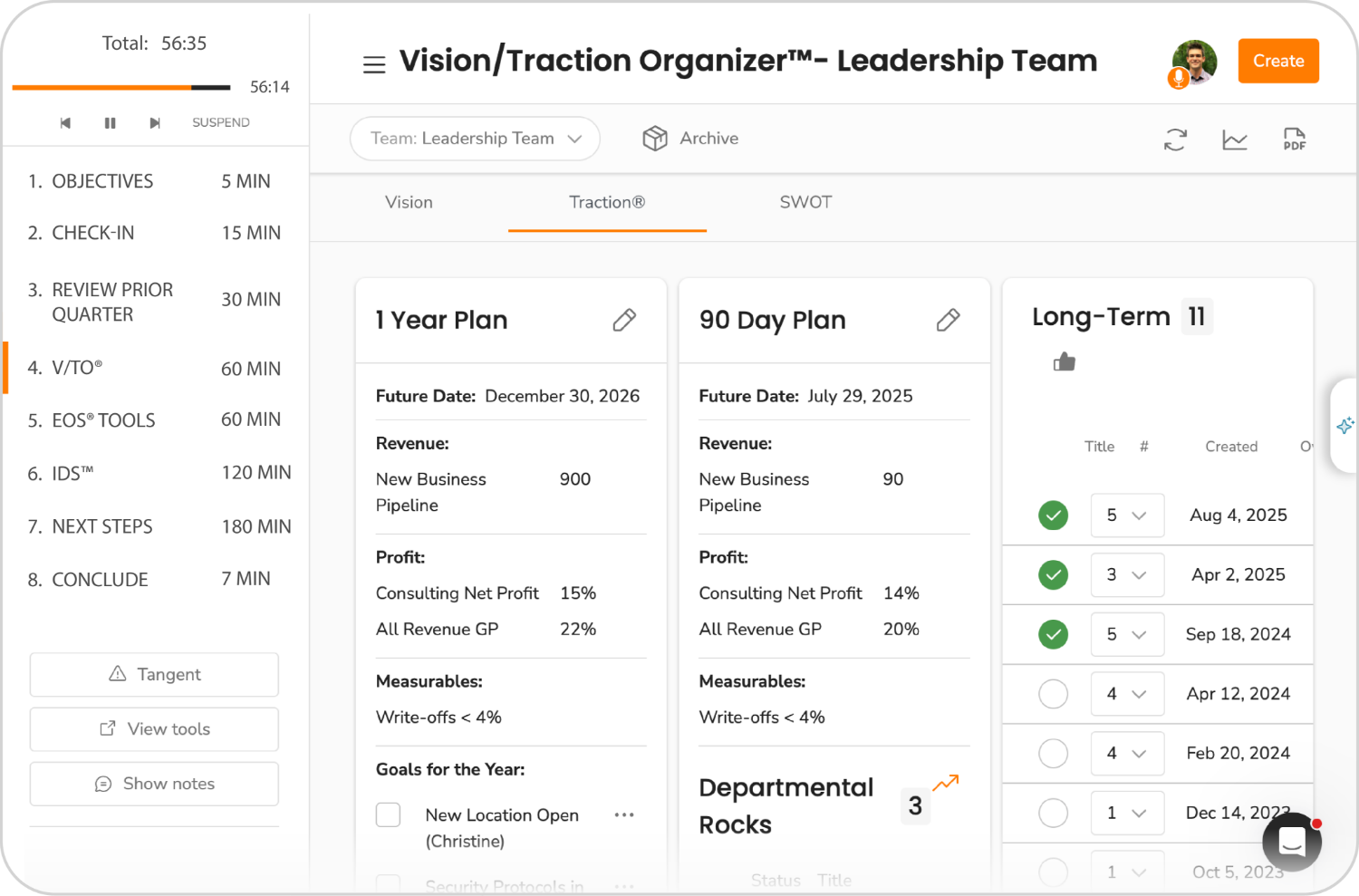Edit the 90 Day Plan with the pencil icon
Screen dimensions: 1359x896
pyautogui.click(x=948, y=320)
